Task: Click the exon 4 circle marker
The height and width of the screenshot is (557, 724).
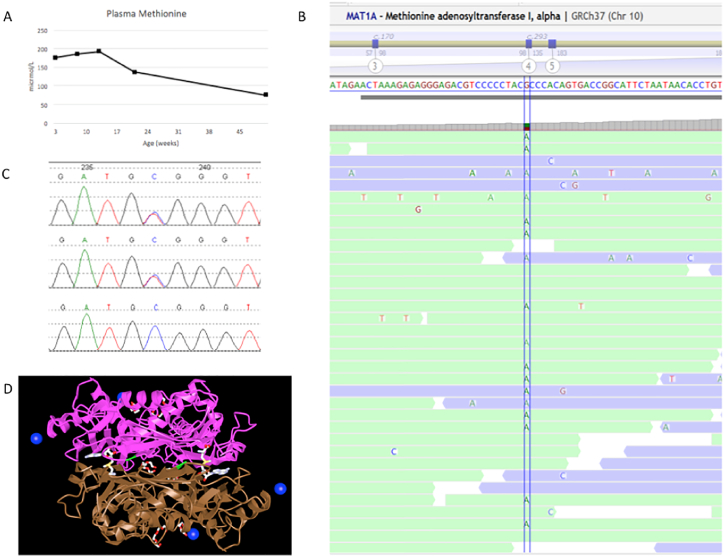Action: pos(528,66)
